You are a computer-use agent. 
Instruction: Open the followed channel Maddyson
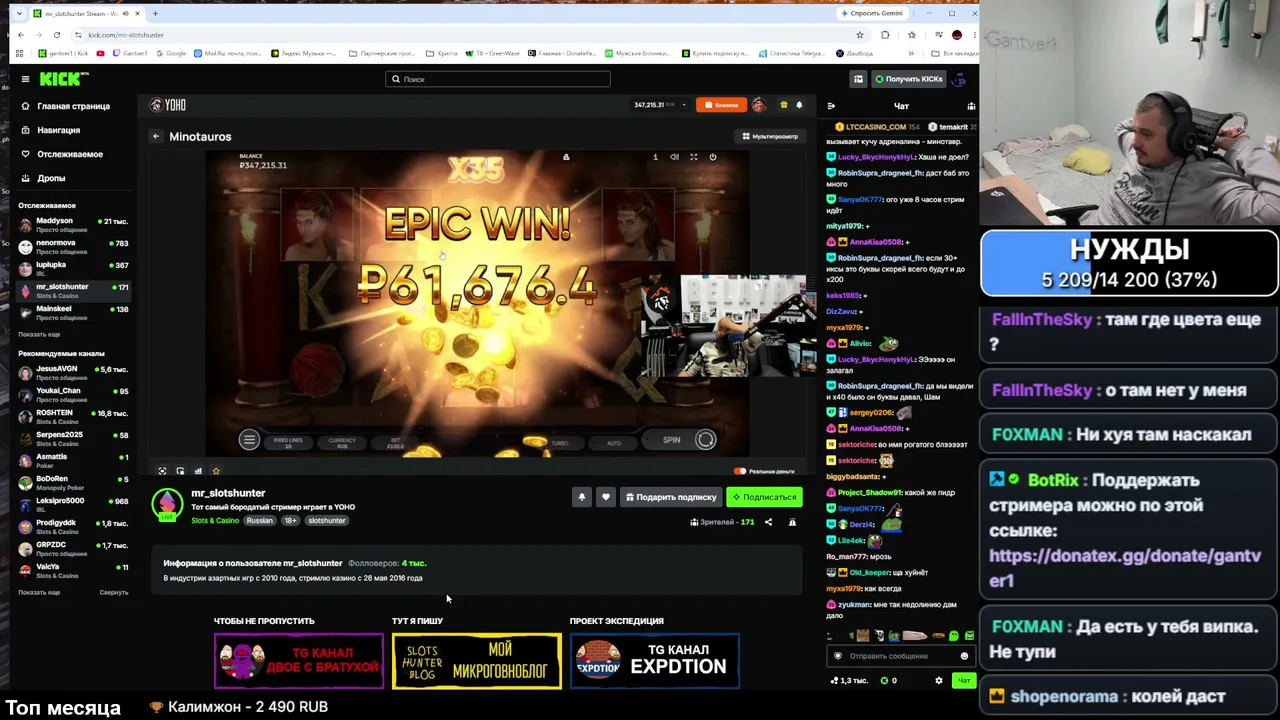72,224
